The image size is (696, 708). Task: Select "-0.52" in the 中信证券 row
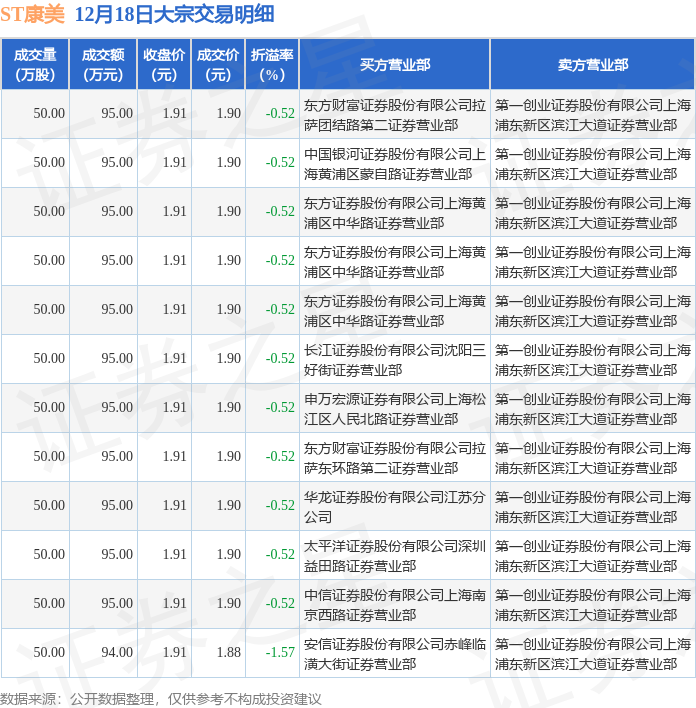280,603
